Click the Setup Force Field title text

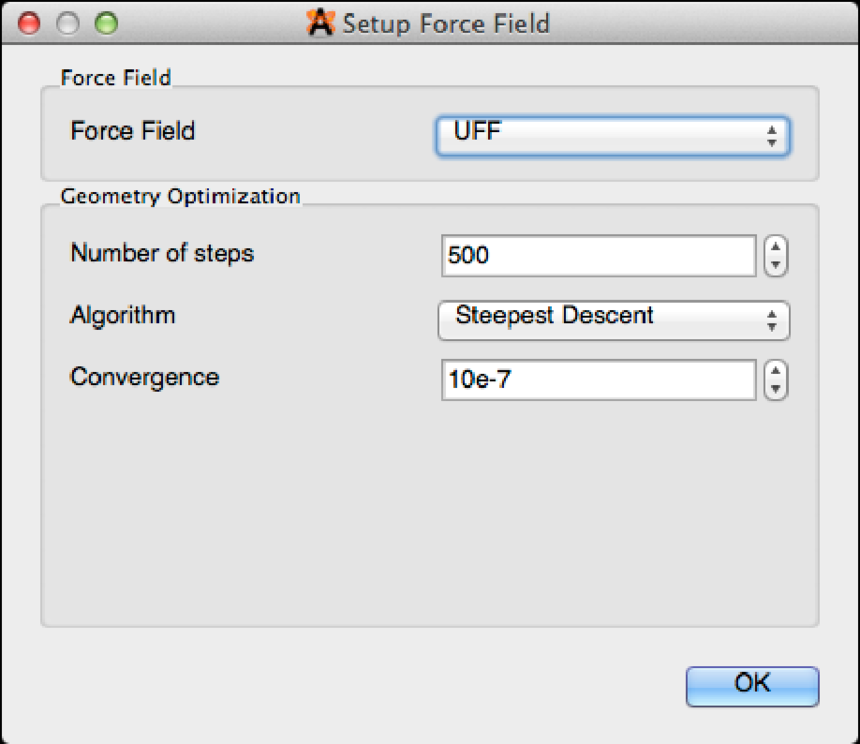446,23
